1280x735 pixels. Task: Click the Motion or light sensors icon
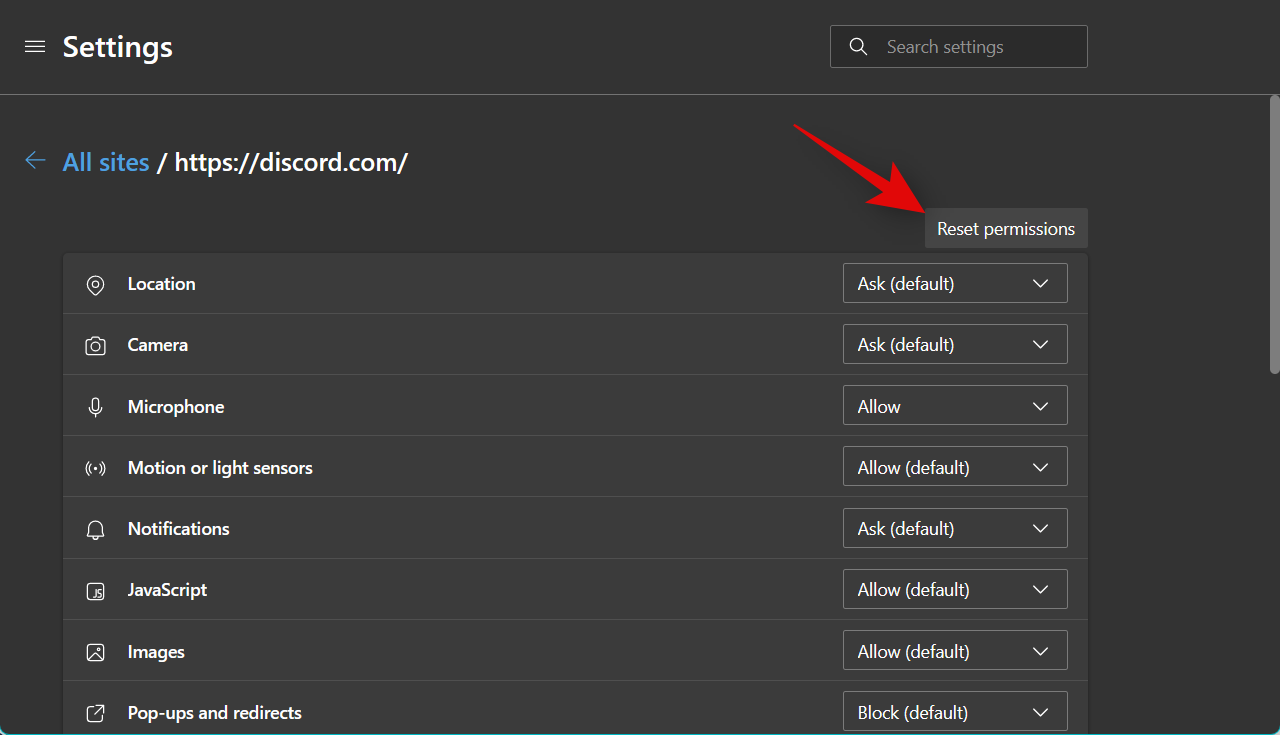95,468
